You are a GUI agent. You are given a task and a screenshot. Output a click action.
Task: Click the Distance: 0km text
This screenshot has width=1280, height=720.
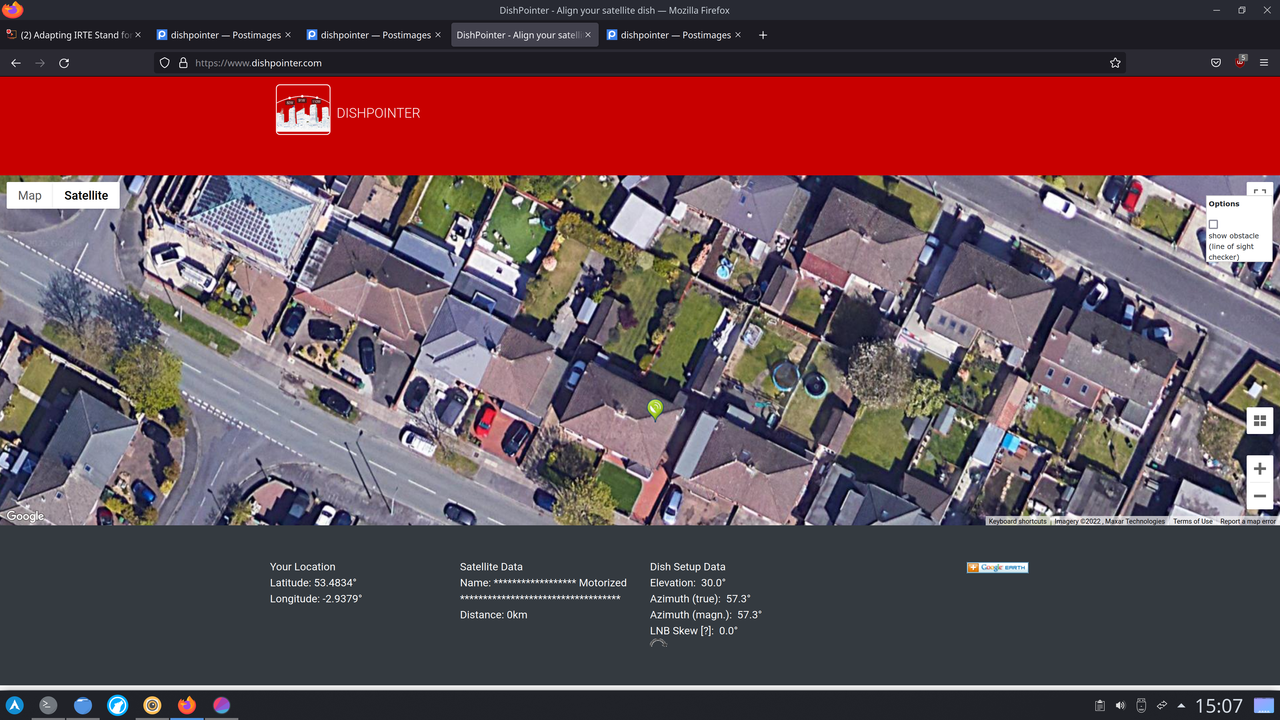pyautogui.click(x=494, y=615)
